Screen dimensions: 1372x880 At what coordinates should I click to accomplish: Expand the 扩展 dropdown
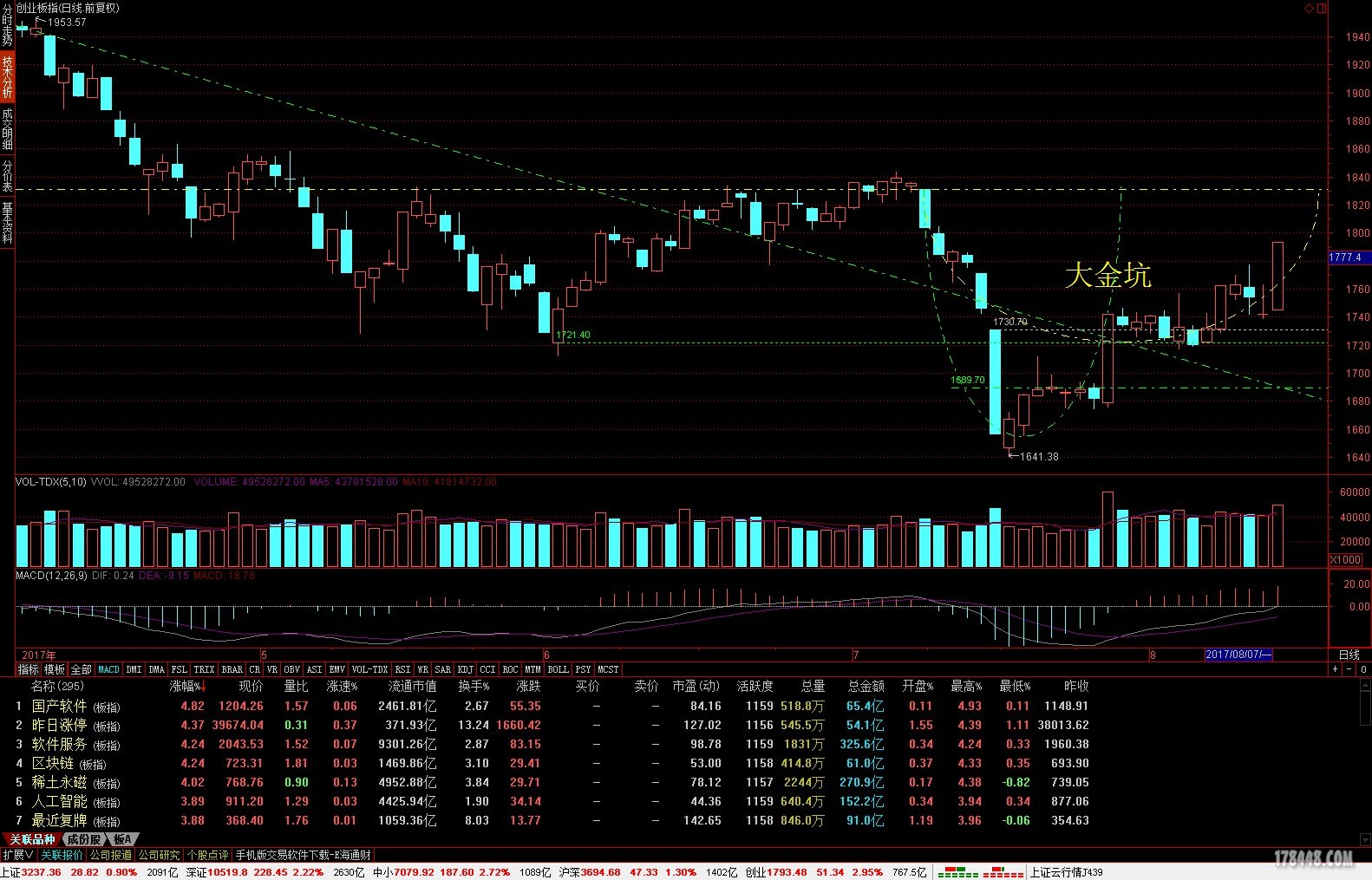tap(17, 855)
